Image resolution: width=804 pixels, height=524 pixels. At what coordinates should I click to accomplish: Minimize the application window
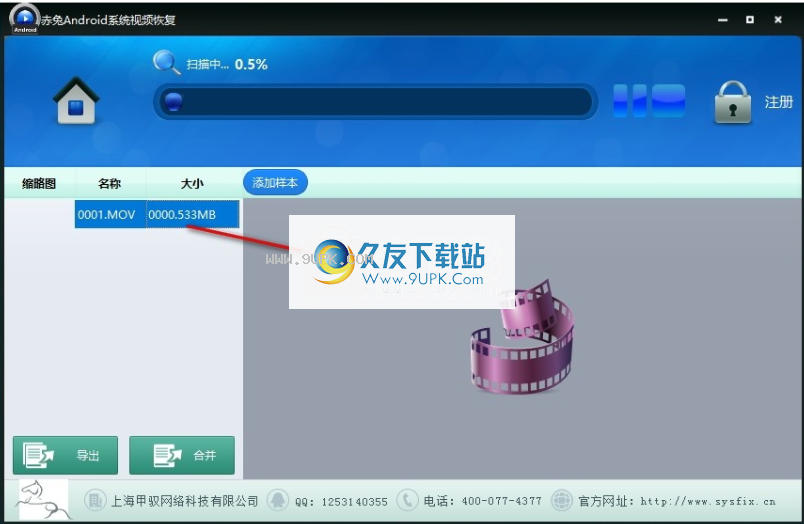[723, 20]
